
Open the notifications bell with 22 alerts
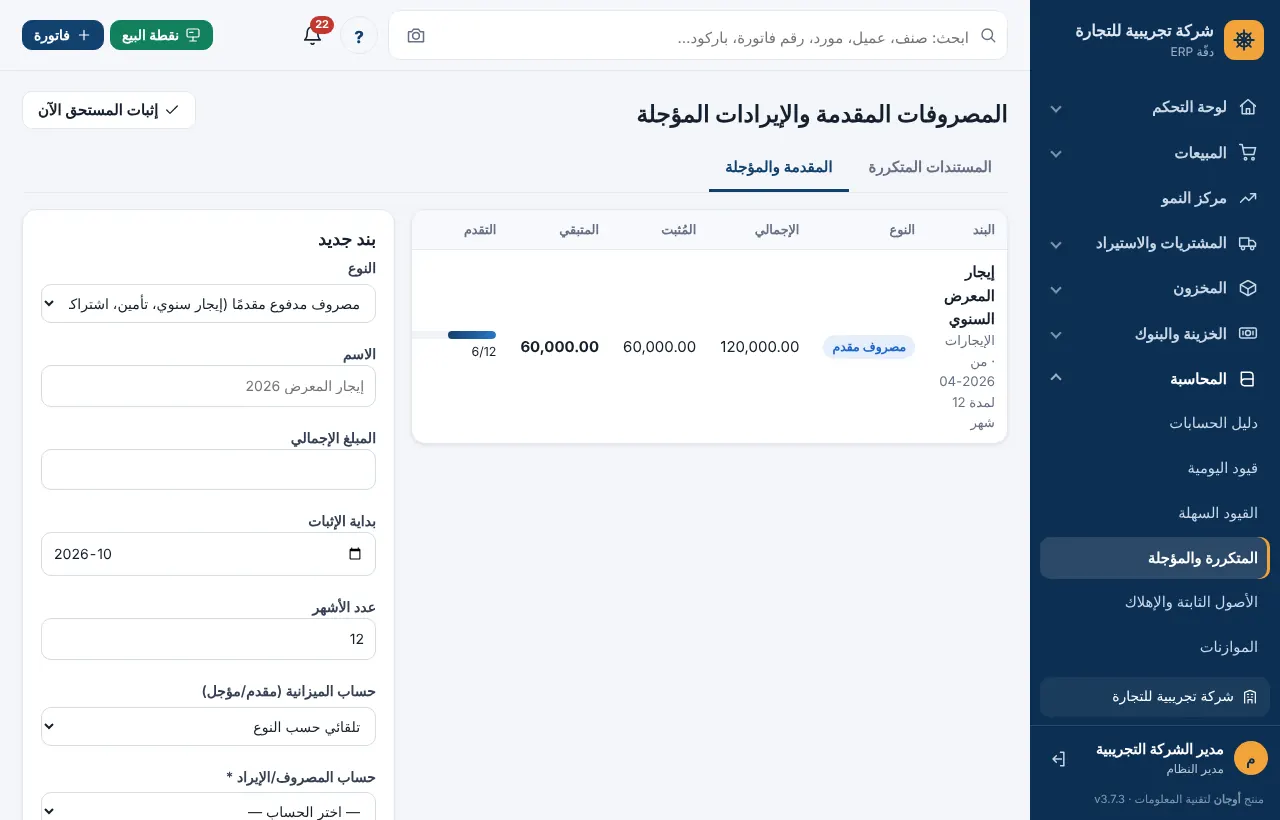click(313, 36)
